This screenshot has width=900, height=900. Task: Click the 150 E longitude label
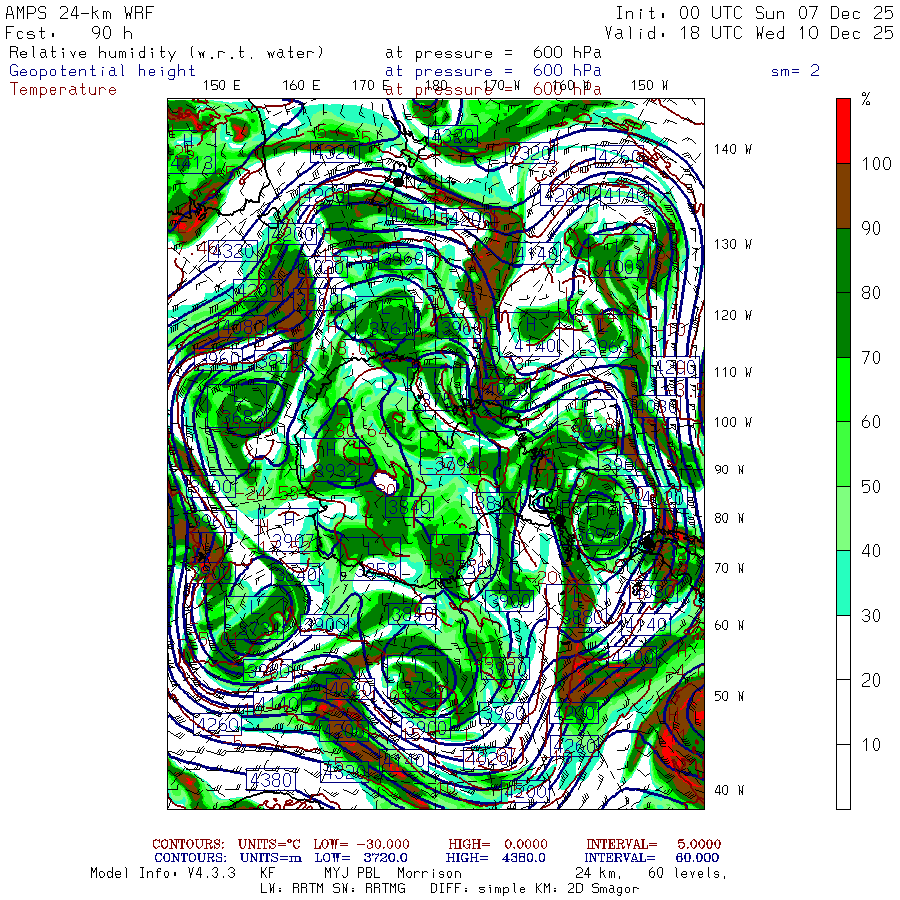point(222,86)
